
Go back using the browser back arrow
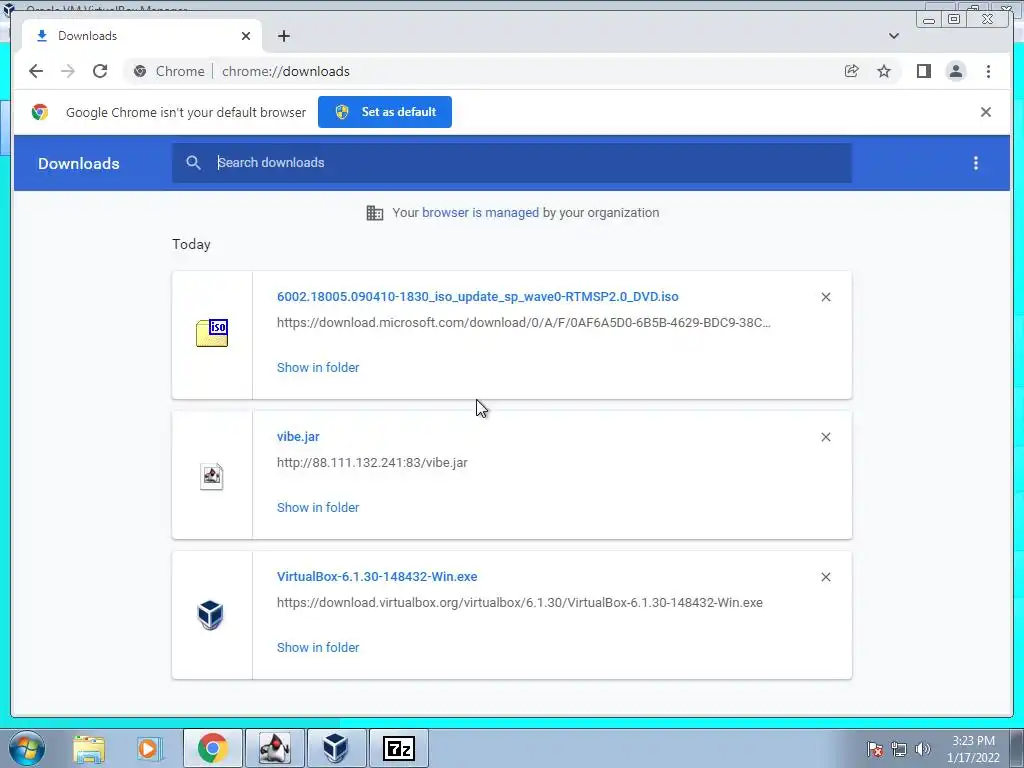click(36, 71)
